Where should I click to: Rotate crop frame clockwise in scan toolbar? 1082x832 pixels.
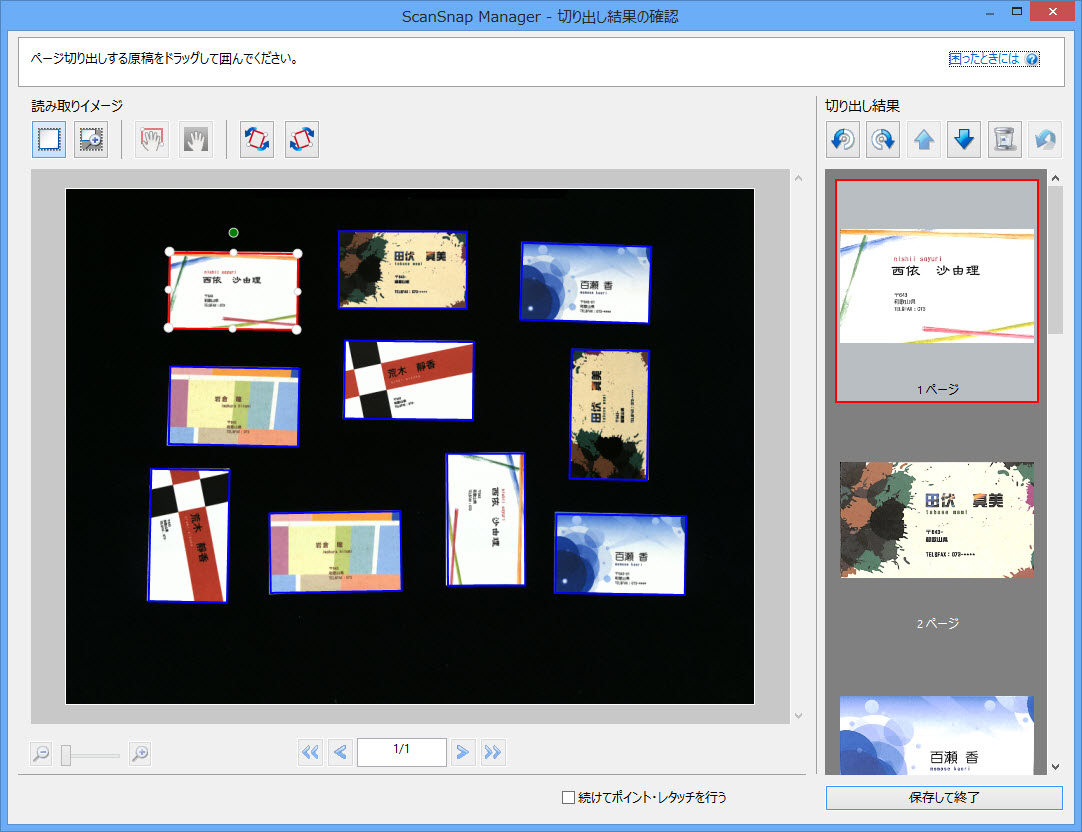302,140
